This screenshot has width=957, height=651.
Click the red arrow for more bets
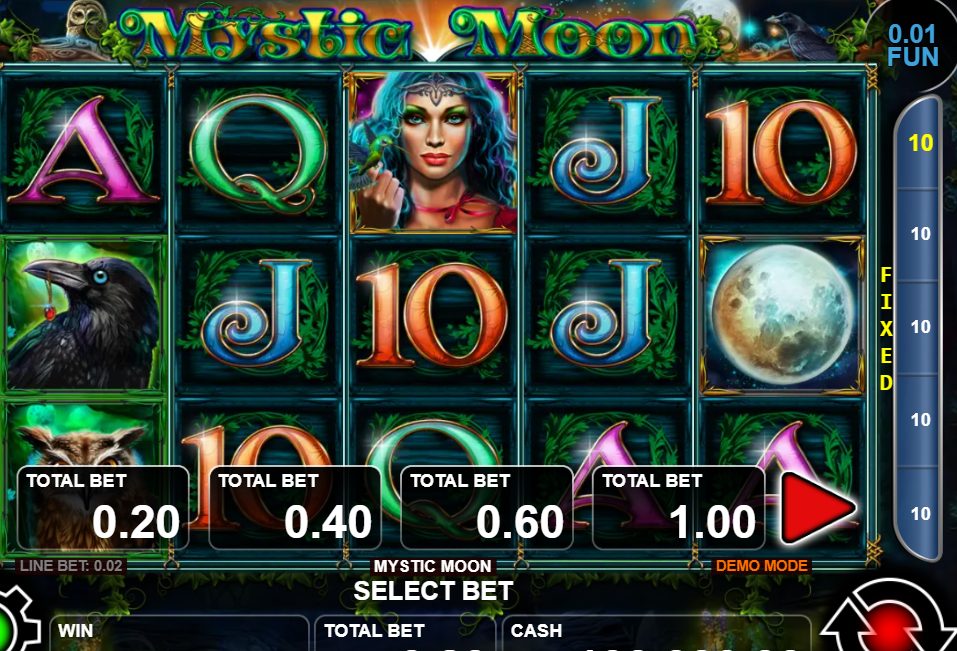817,508
